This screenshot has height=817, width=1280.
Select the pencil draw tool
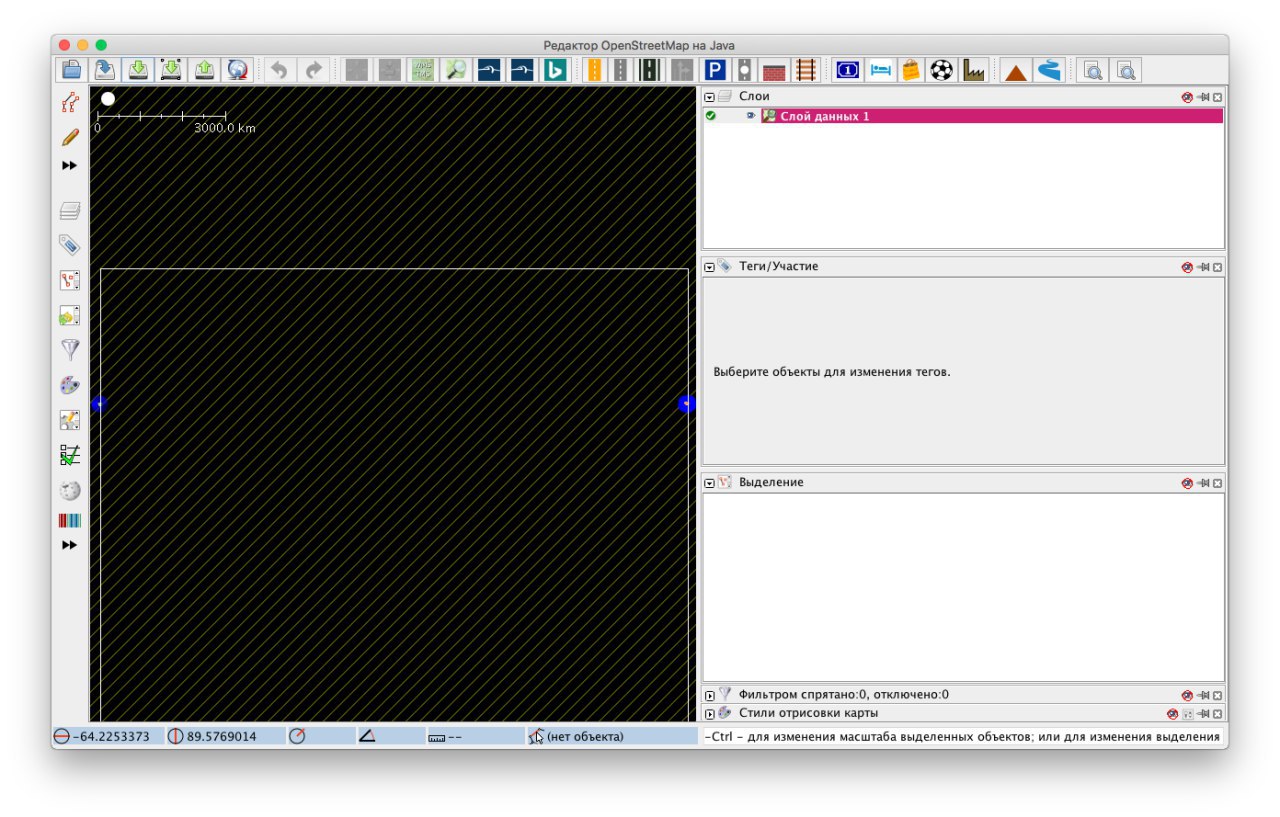[69, 137]
